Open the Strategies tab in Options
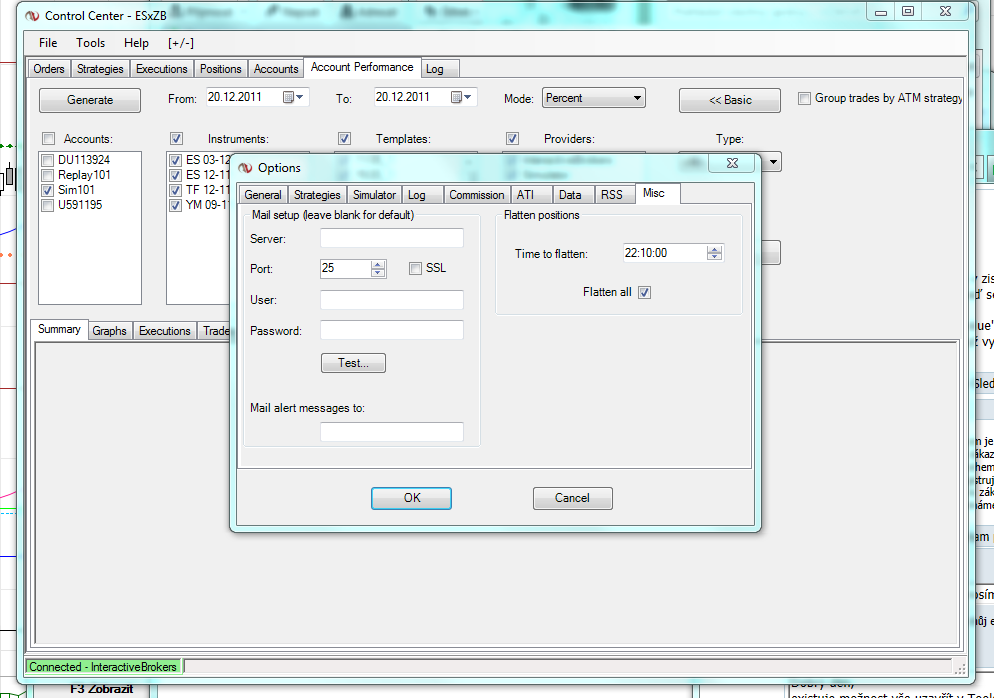 pyautogui.click(x=317, y=195)
